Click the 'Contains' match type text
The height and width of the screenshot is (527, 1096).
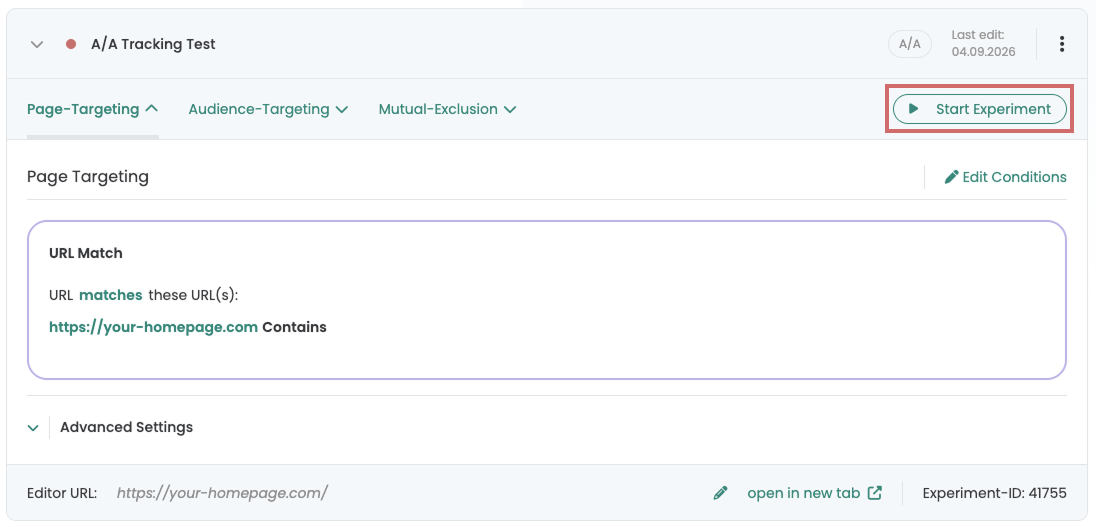pyautogui.click(x=294, y=327)
